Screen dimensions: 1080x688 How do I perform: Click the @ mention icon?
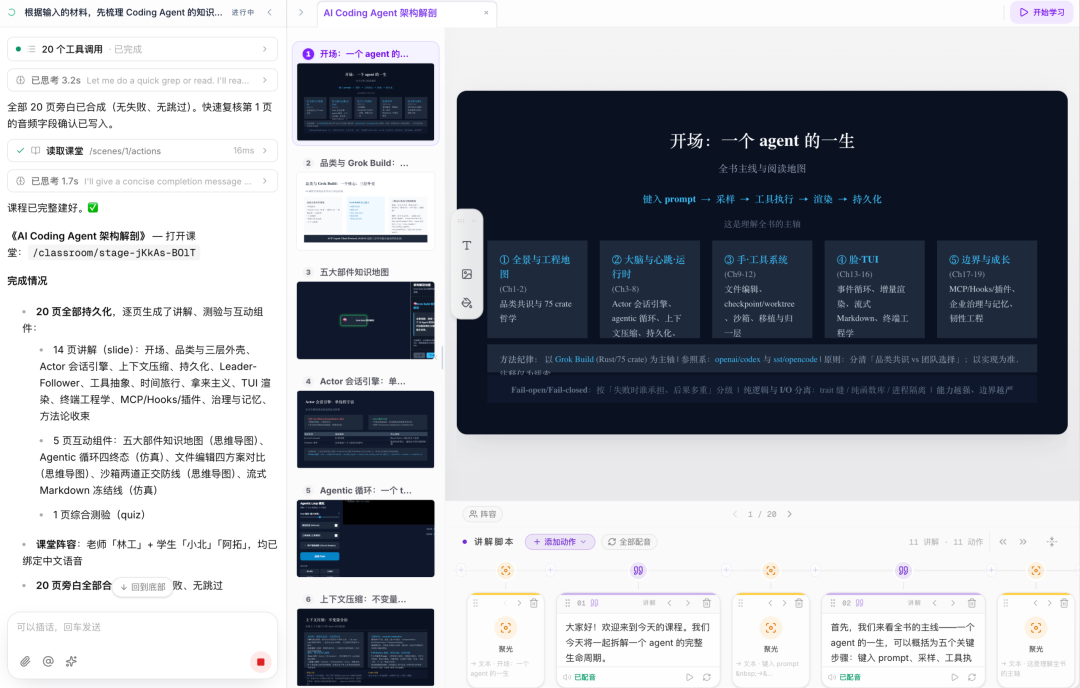[48, 661]
